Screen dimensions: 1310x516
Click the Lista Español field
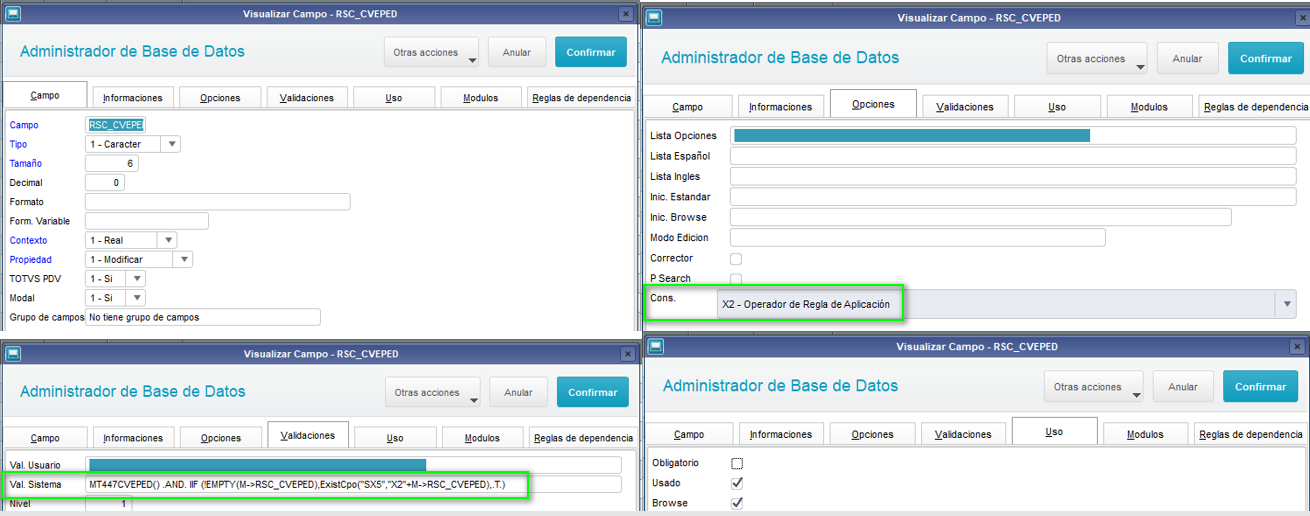(1013, 156)
